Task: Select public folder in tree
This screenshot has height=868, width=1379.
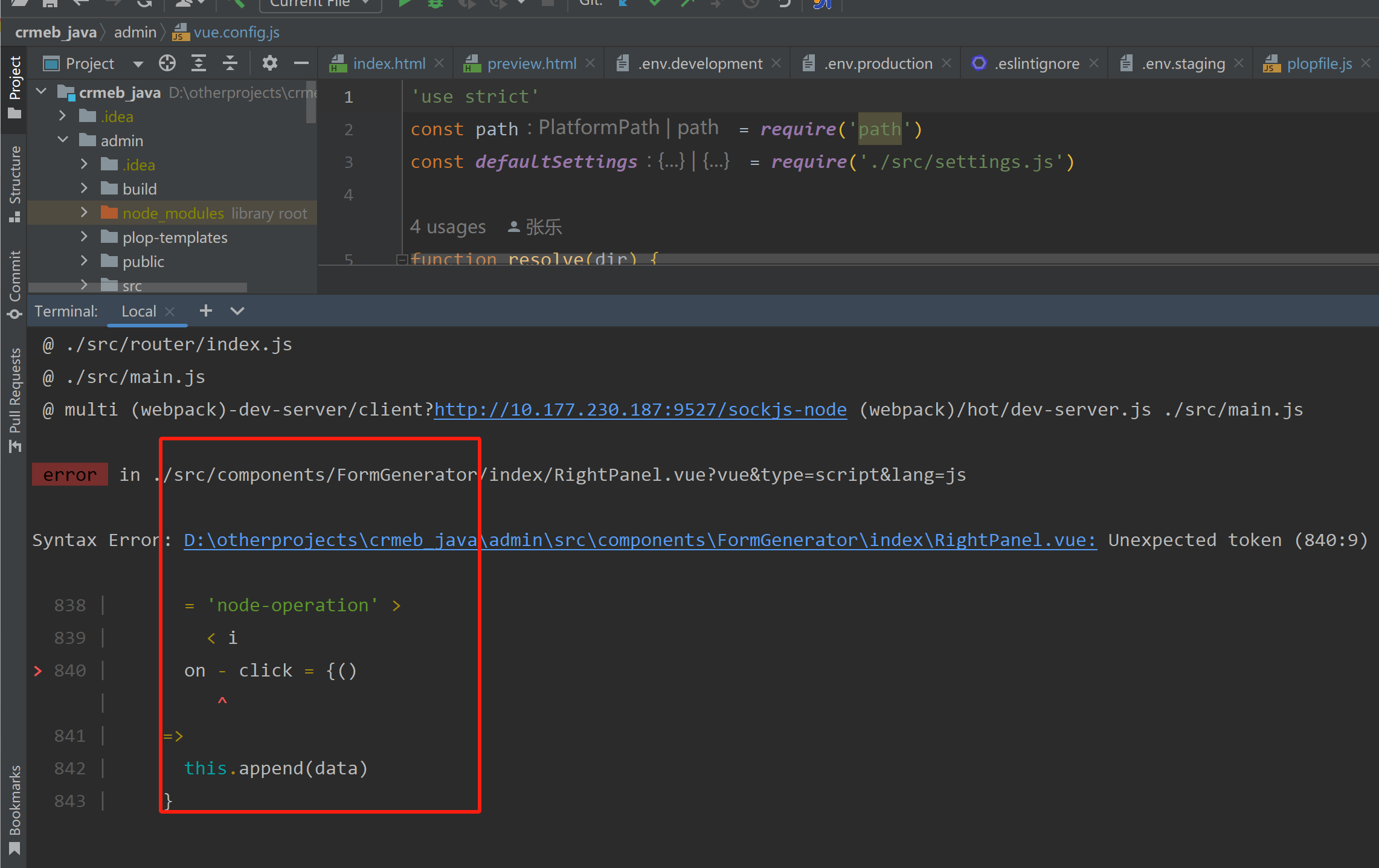Action: click(x=143, y=261)
